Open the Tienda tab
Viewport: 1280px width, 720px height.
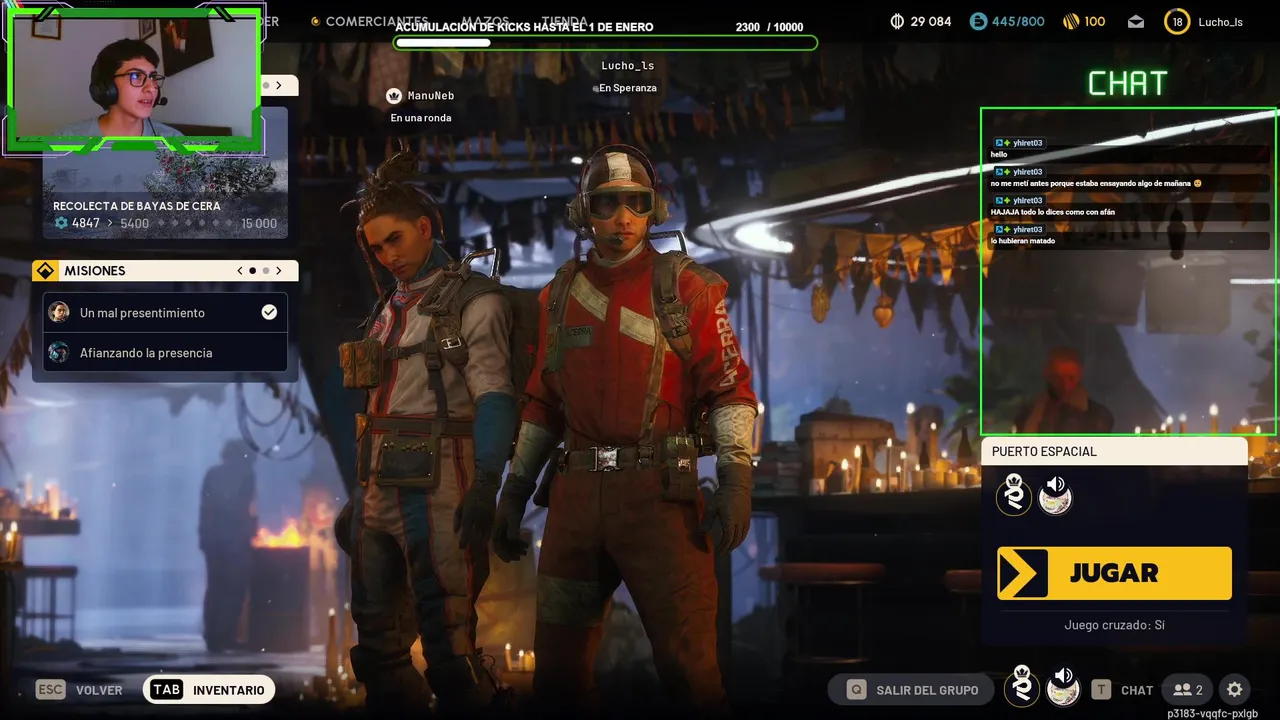tap(564, 21)
